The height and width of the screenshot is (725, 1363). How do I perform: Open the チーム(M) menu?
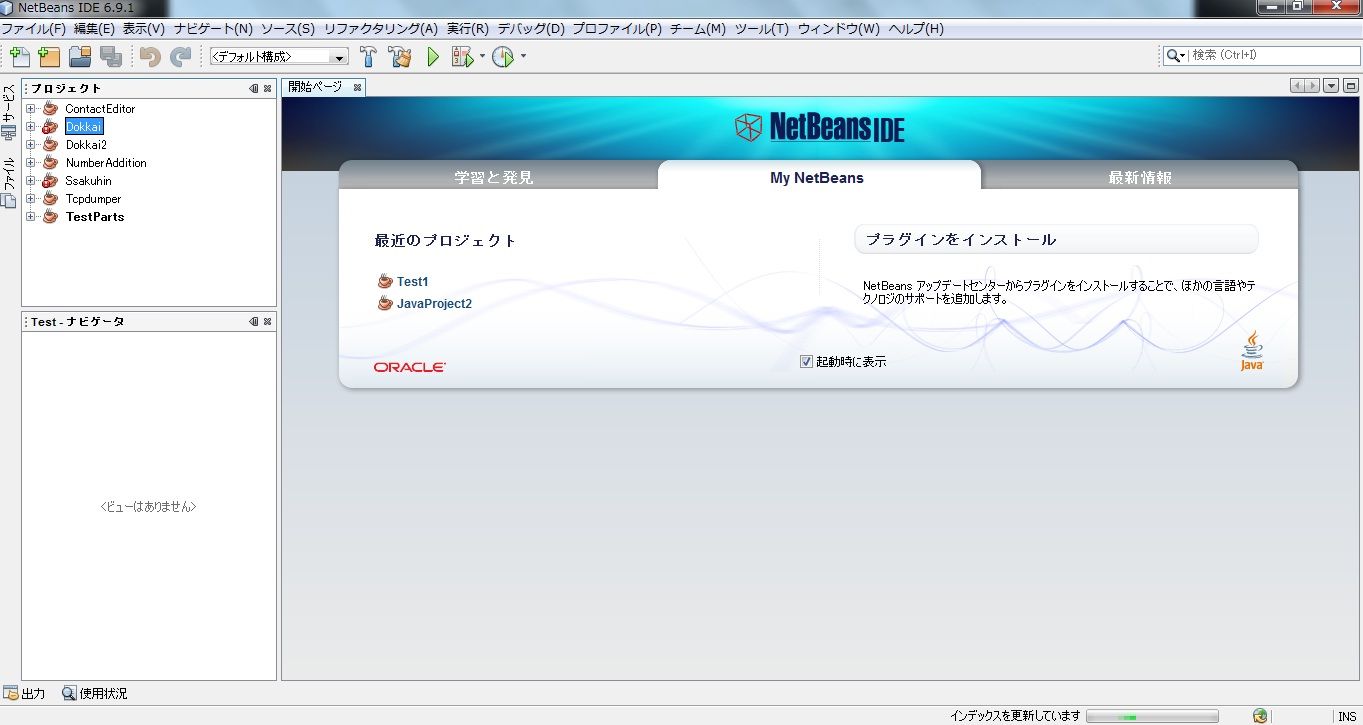698,29
